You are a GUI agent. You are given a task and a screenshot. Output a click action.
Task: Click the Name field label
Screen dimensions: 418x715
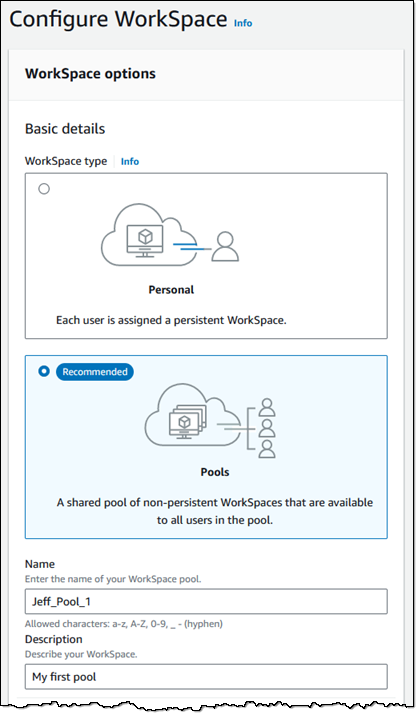40,564
